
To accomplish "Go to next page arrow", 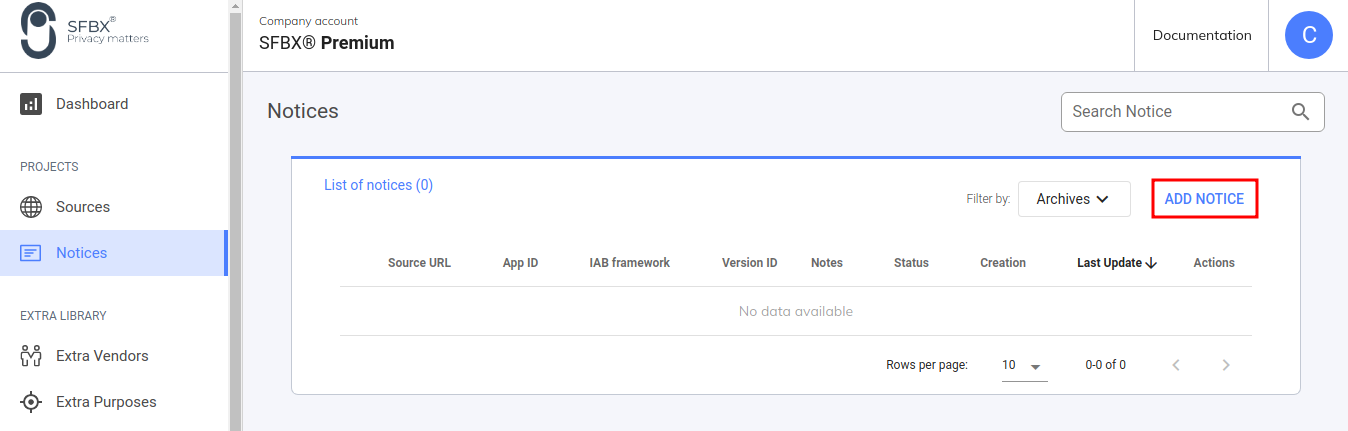I will tap(1226, 365).
